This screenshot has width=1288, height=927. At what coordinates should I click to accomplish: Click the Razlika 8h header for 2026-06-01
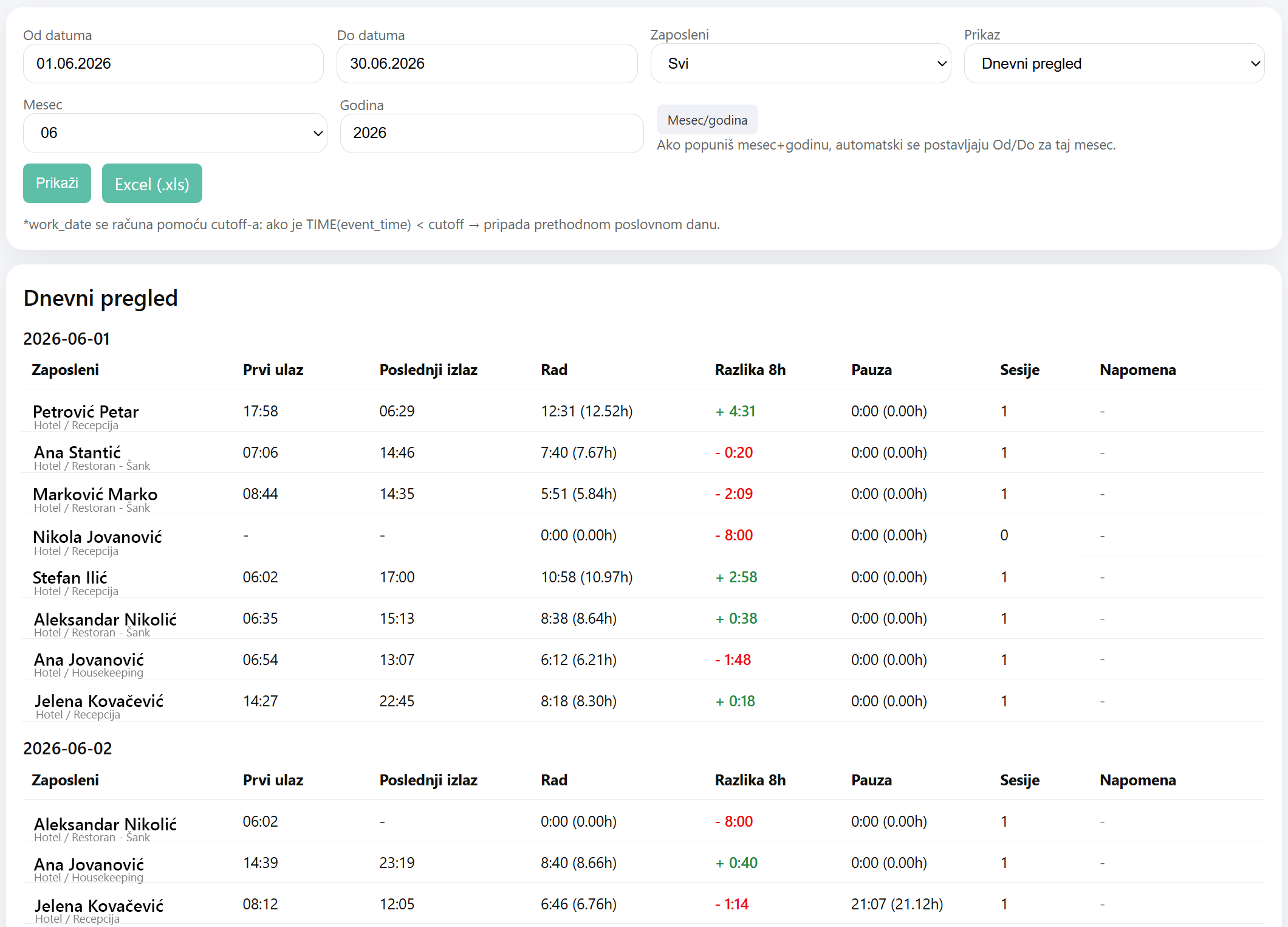(750, 370)
